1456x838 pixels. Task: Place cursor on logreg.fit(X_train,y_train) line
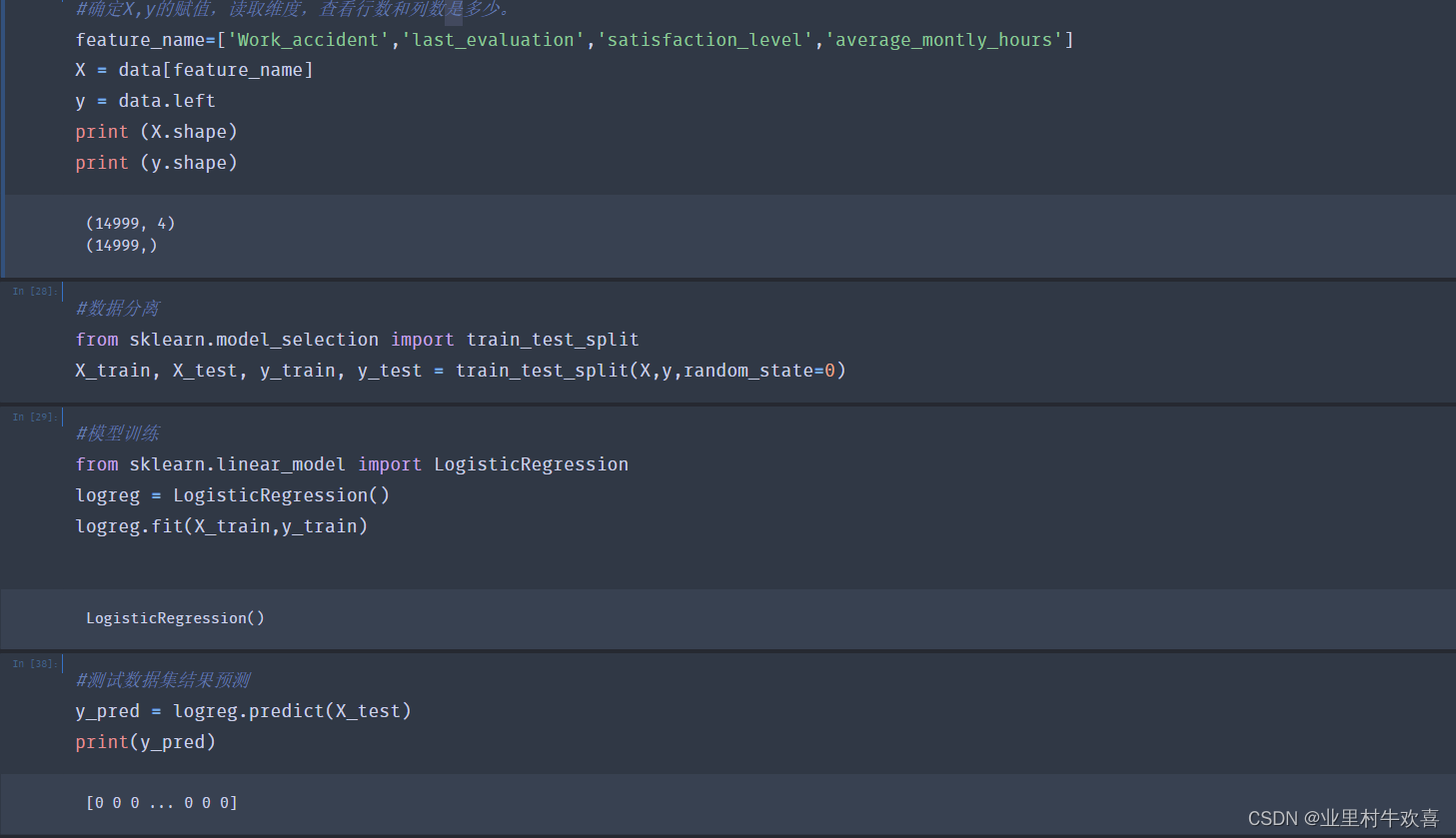click(x=221, y=526)
